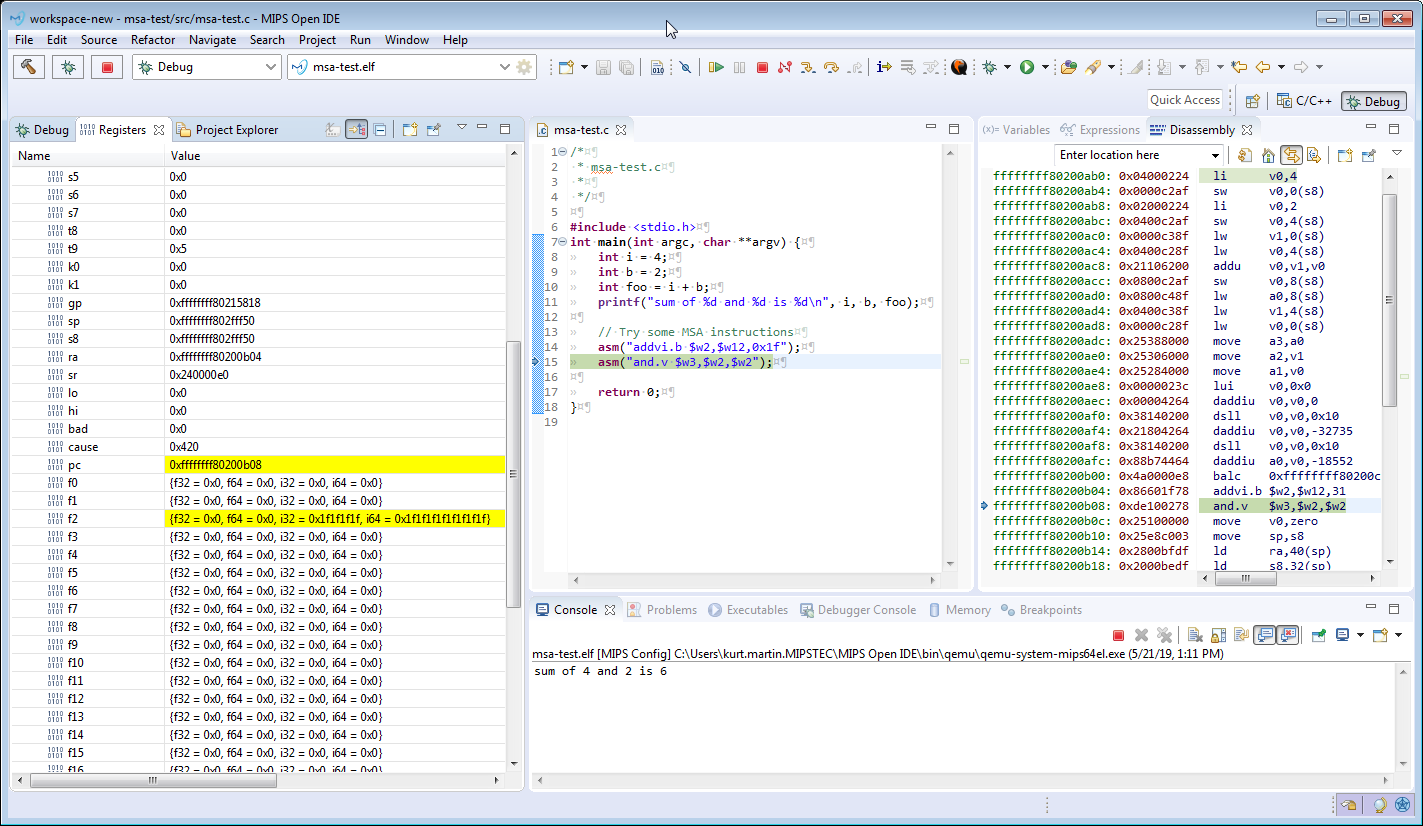Viewport: 1423px width, 826px height.
Task: Refresh the Disassembly view
Action: point(1245,155)
